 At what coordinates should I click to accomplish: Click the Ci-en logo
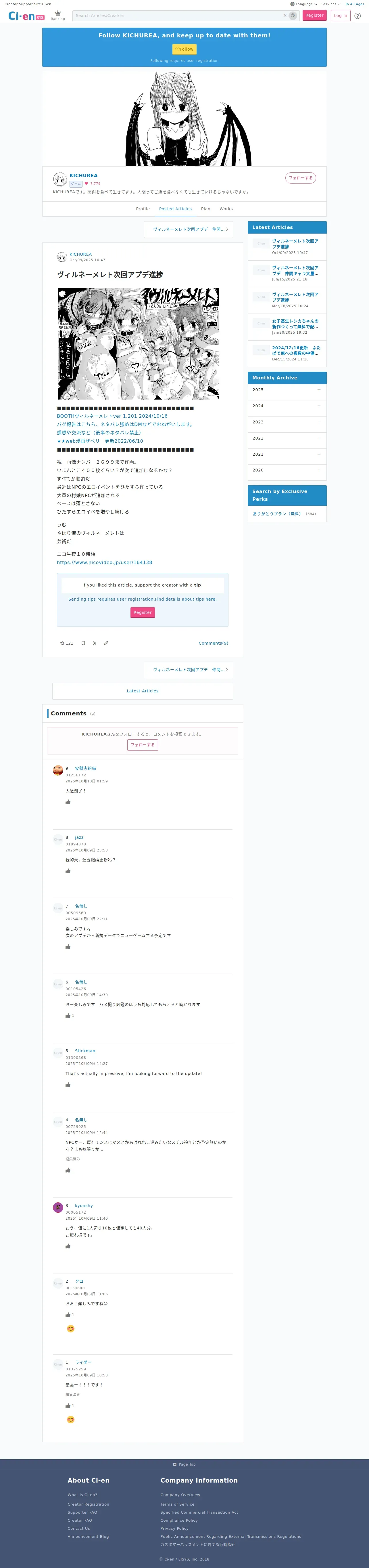click(x=26, y=16)
